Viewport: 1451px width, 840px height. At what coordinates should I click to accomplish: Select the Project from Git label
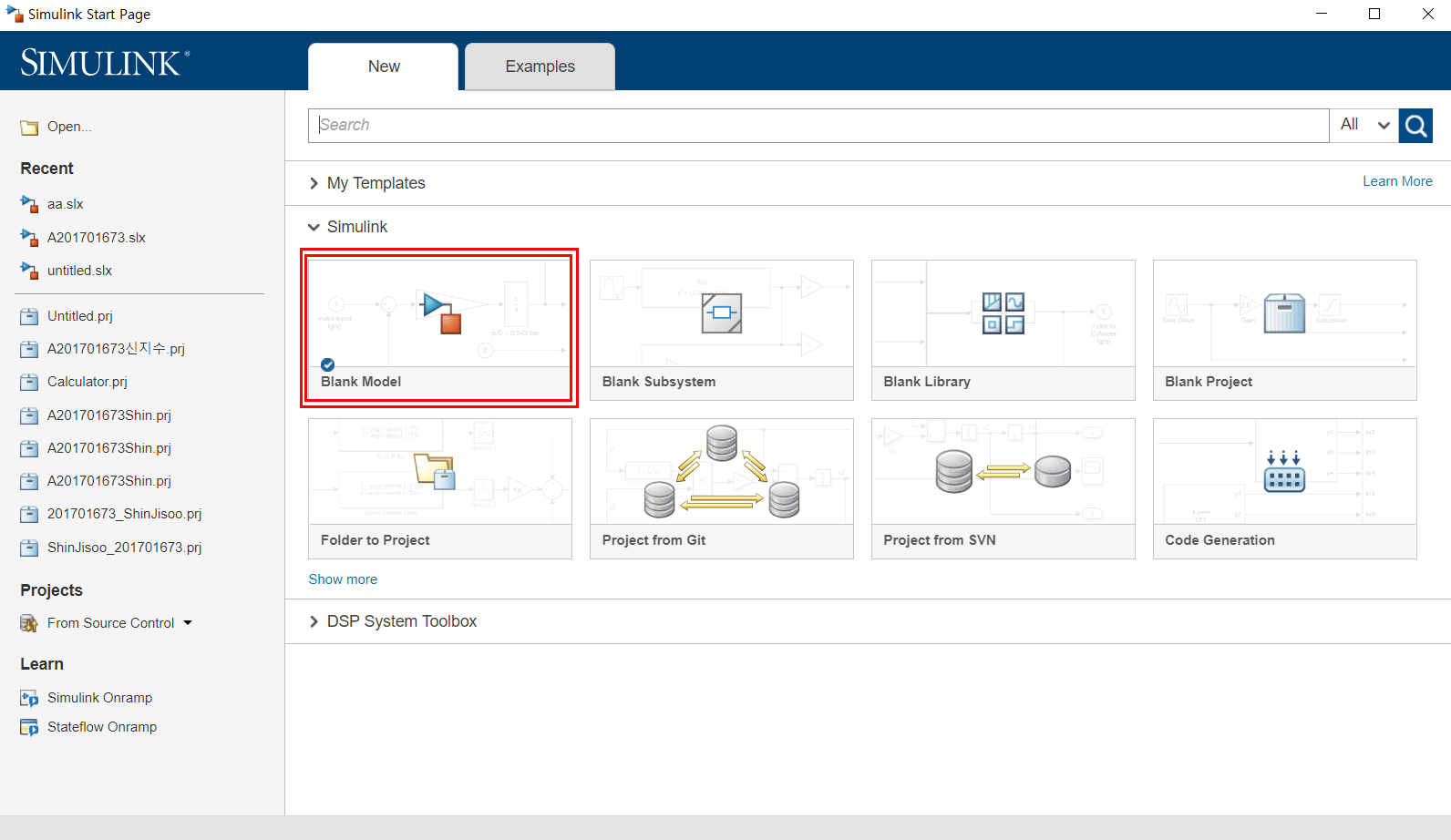[653, 540]
